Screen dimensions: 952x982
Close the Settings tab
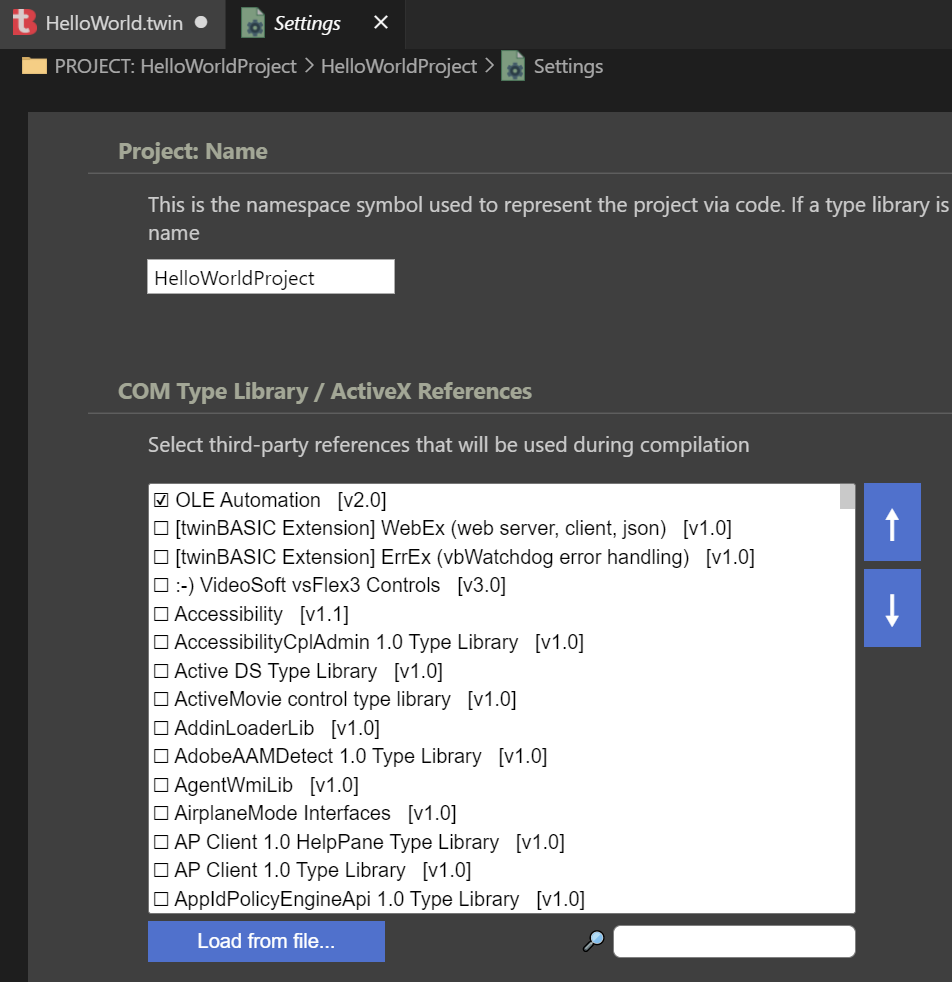[380, 23]
